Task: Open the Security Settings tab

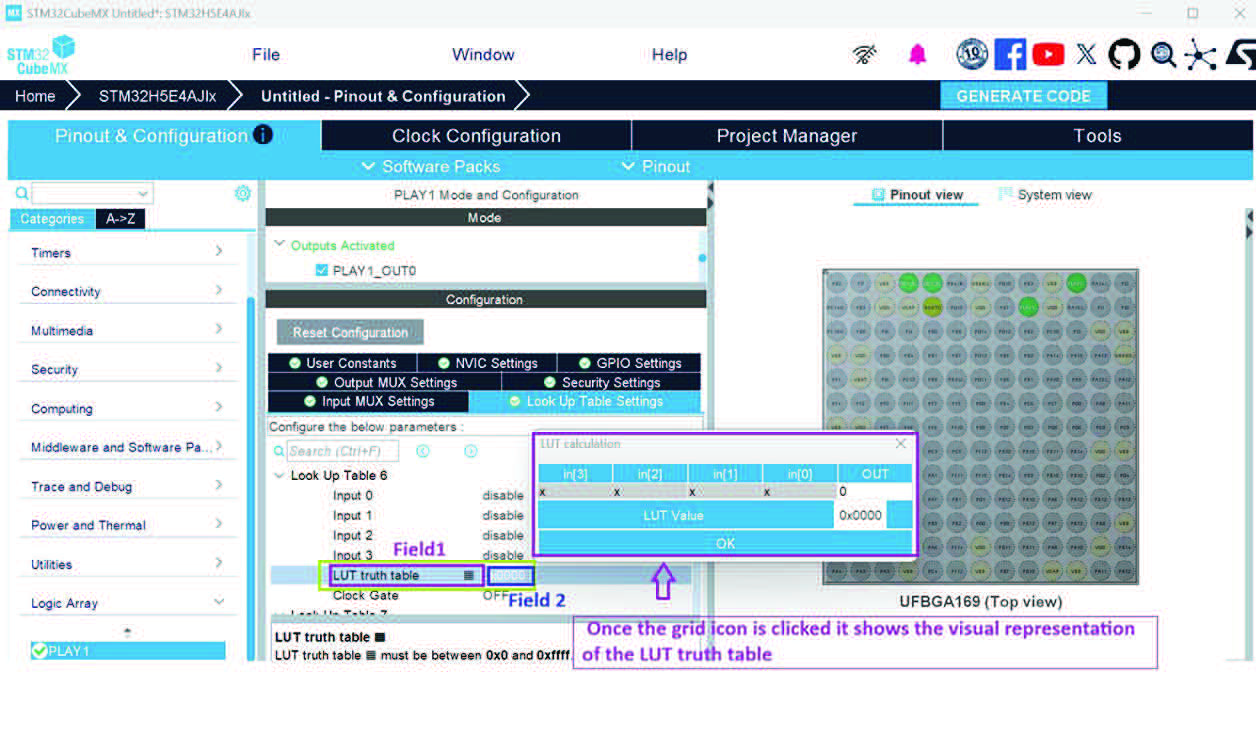Action: (x=601, y=382)
